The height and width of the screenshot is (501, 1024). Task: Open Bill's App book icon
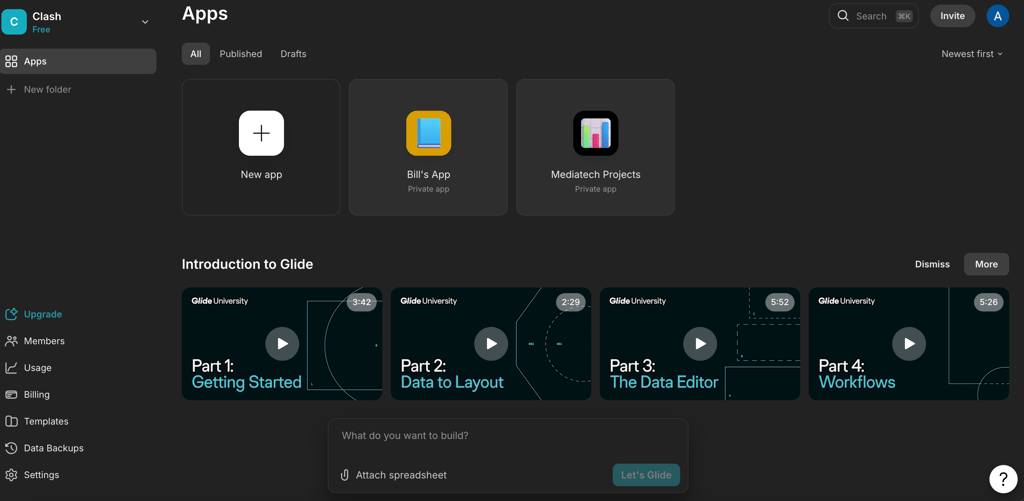click(428, 133)
